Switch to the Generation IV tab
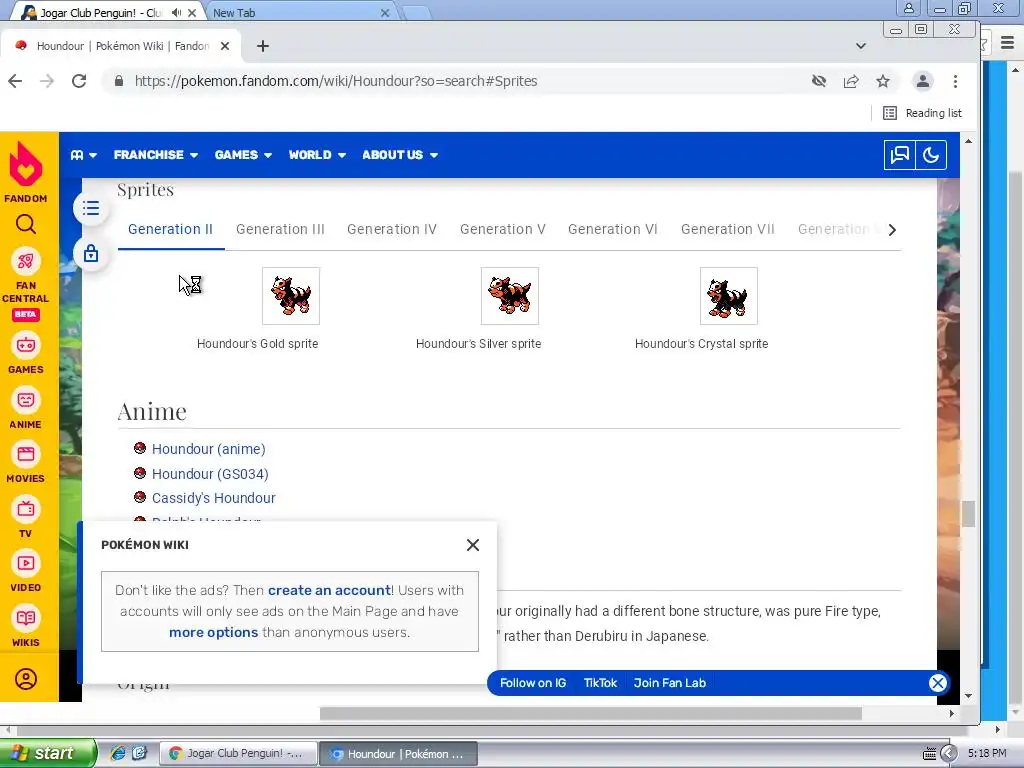Viewport: 1024px width, 768px height. coord(392,229)
